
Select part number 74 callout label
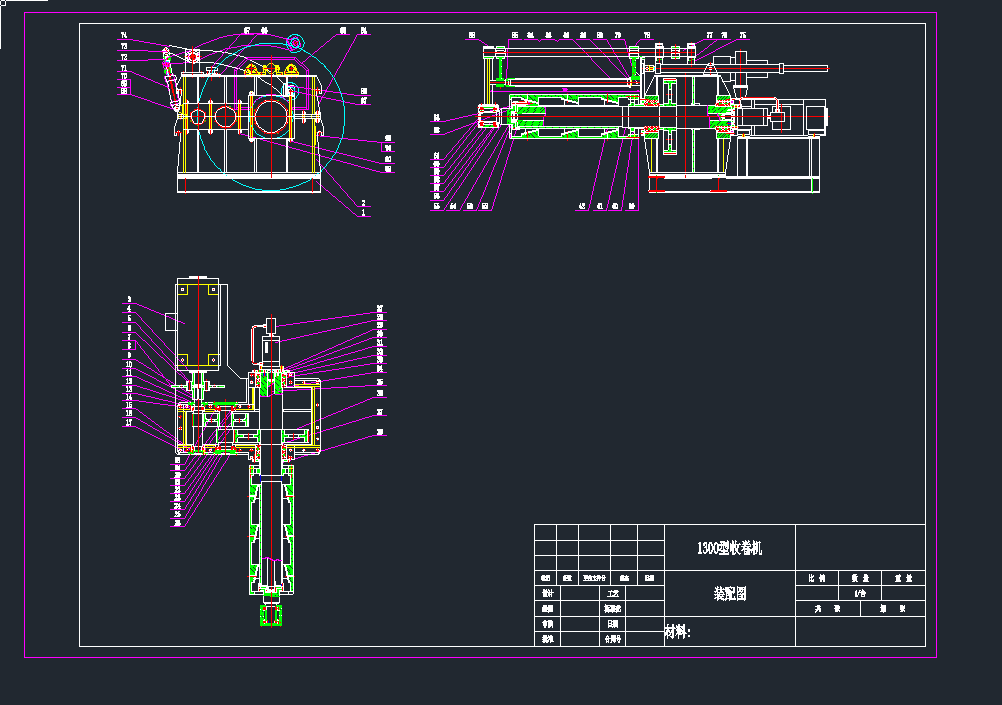[124, 36]
